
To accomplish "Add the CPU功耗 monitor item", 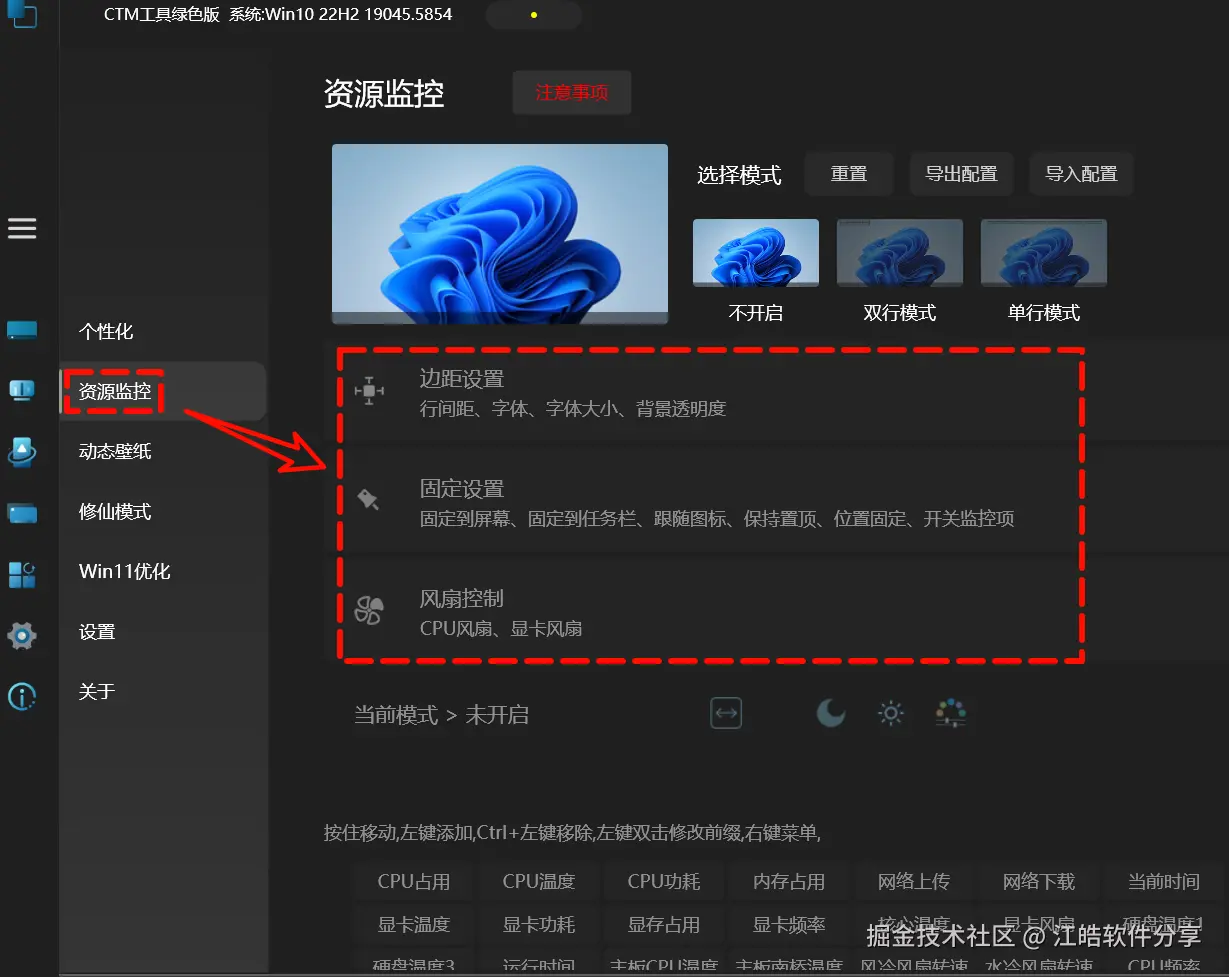I will pyautogui.click(x=664, y=881).
